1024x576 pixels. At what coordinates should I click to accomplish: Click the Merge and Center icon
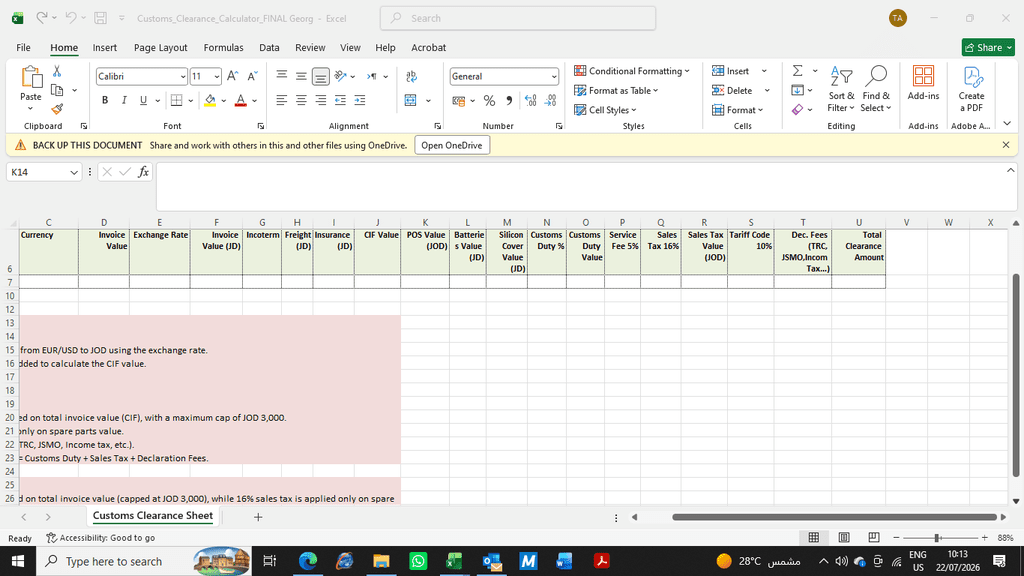411,100
